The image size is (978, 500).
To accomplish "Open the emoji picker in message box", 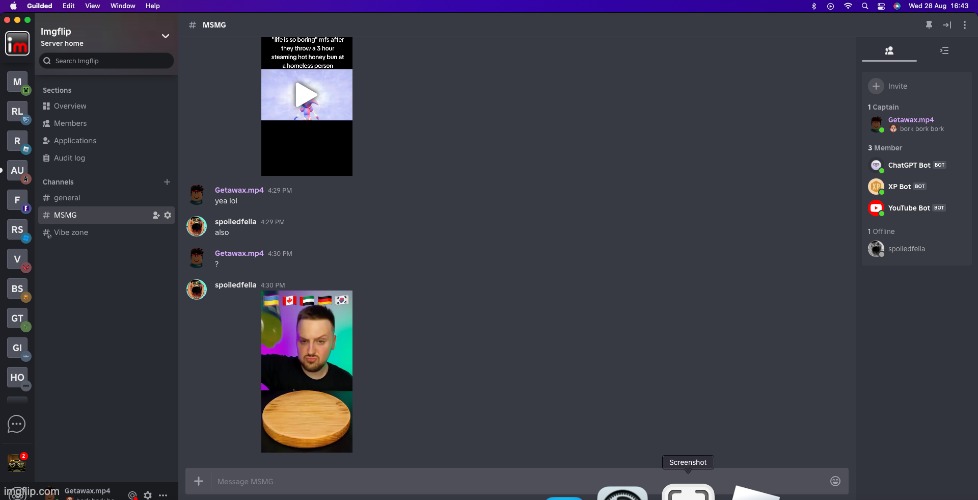I will pos(835,481).
